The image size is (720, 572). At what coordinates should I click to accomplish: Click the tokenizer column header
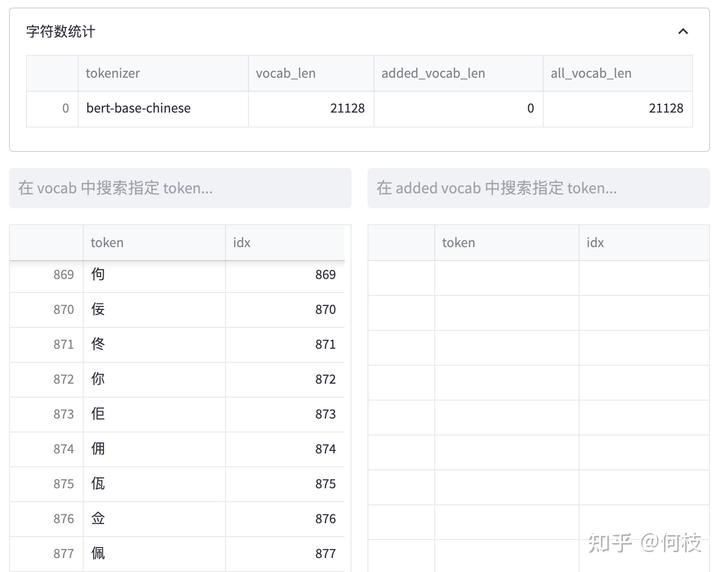point(163,73)
